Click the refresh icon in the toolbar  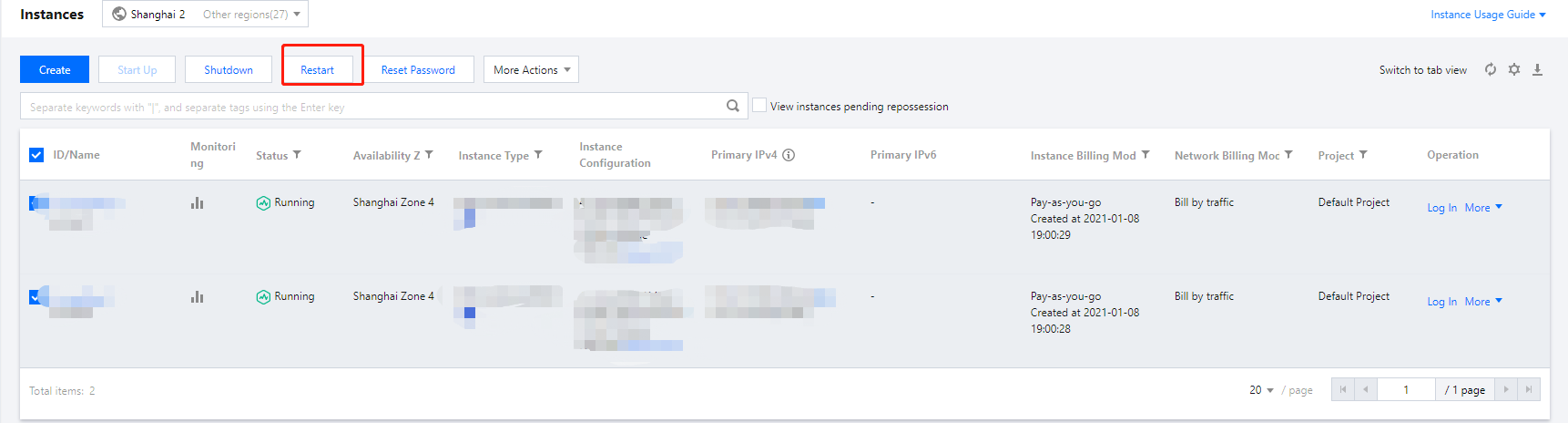click(x=1491, y=69)
